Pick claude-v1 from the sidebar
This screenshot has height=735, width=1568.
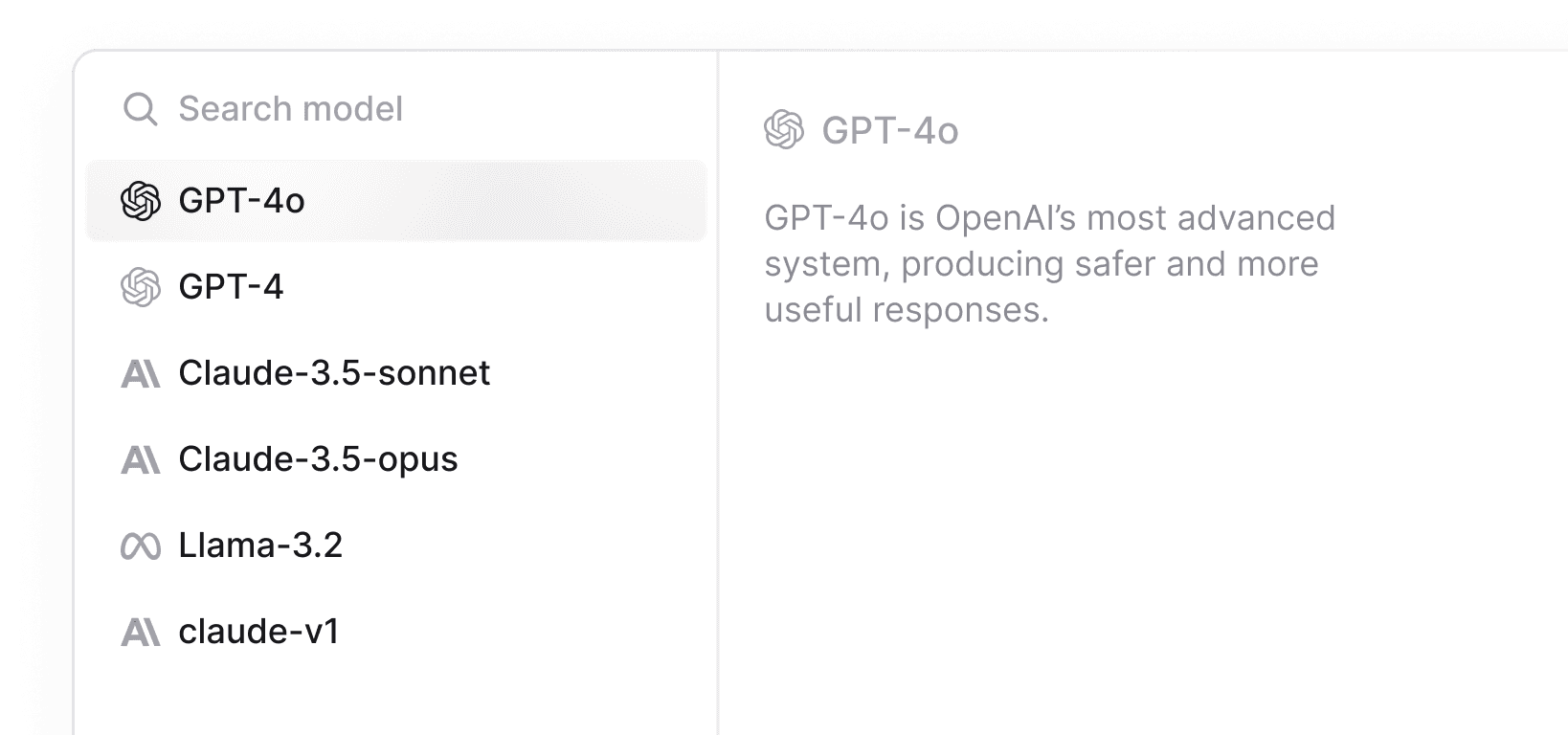[x=258, y=632]
